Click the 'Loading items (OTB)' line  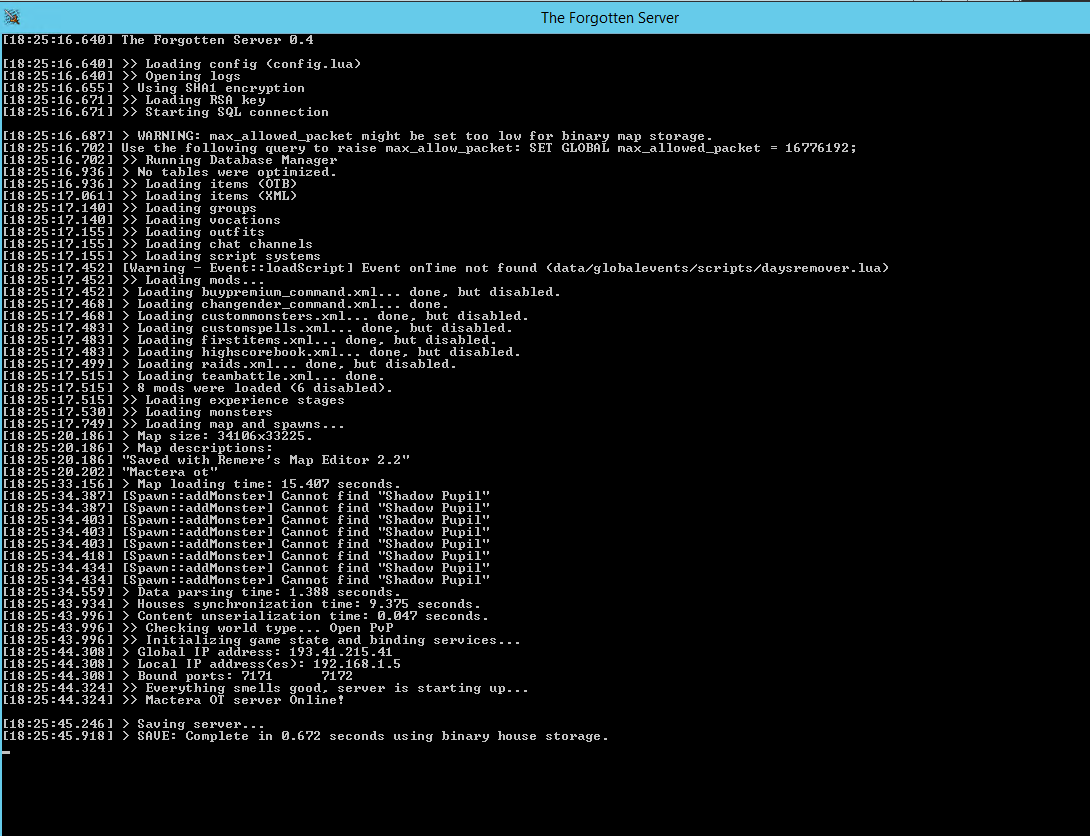click(x=149, y=184)
